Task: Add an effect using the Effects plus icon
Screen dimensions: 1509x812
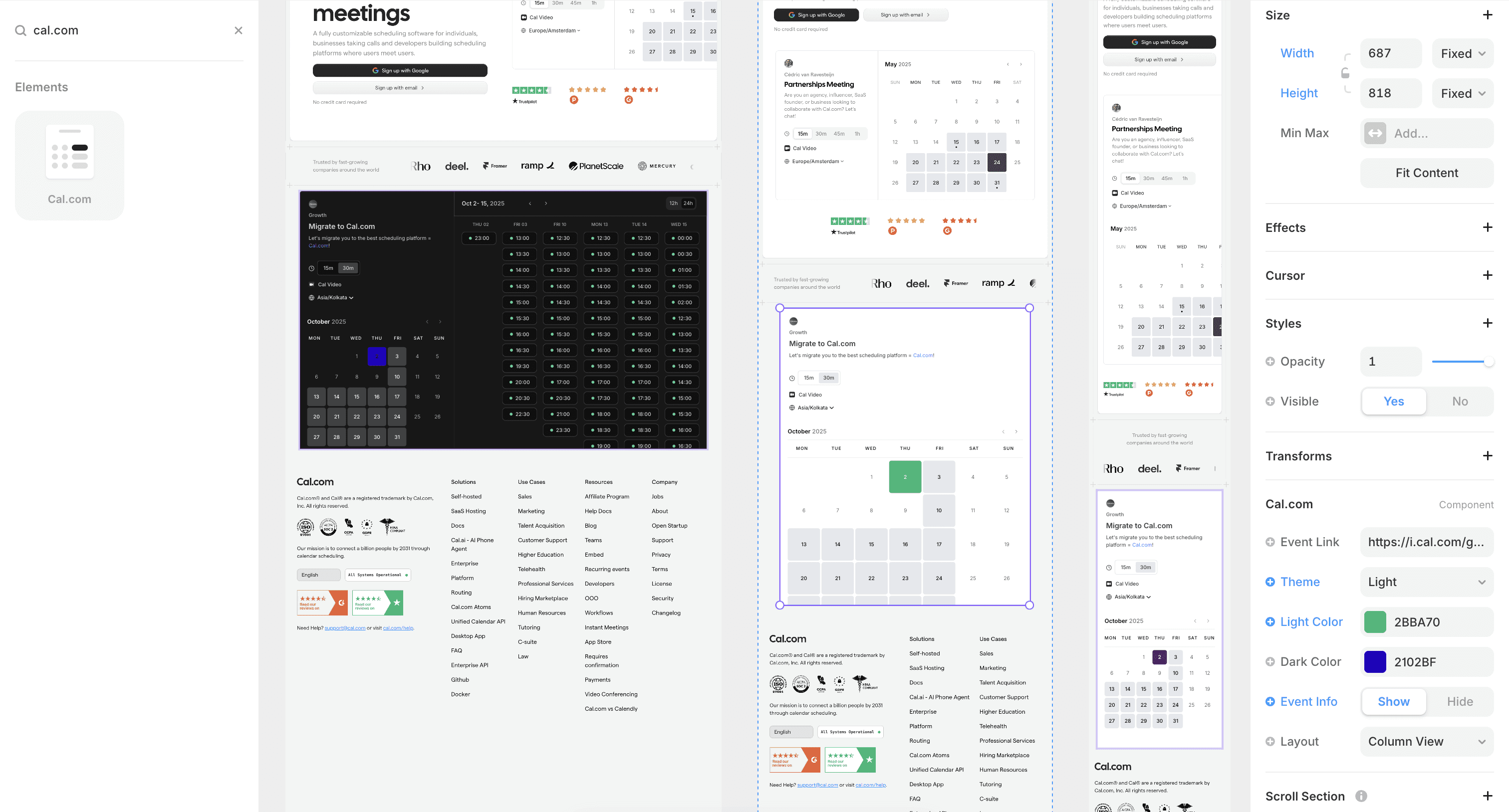Action: point(1488,228)
